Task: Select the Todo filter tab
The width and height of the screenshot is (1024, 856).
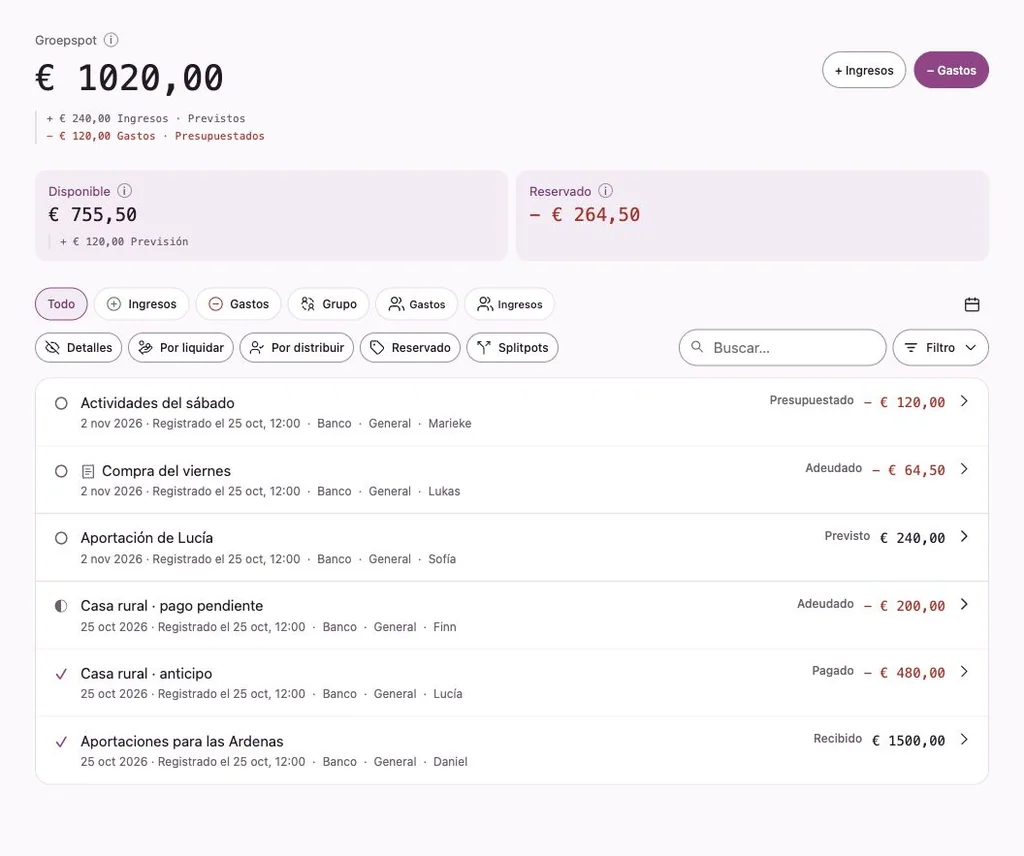Action: coord(61,304)
